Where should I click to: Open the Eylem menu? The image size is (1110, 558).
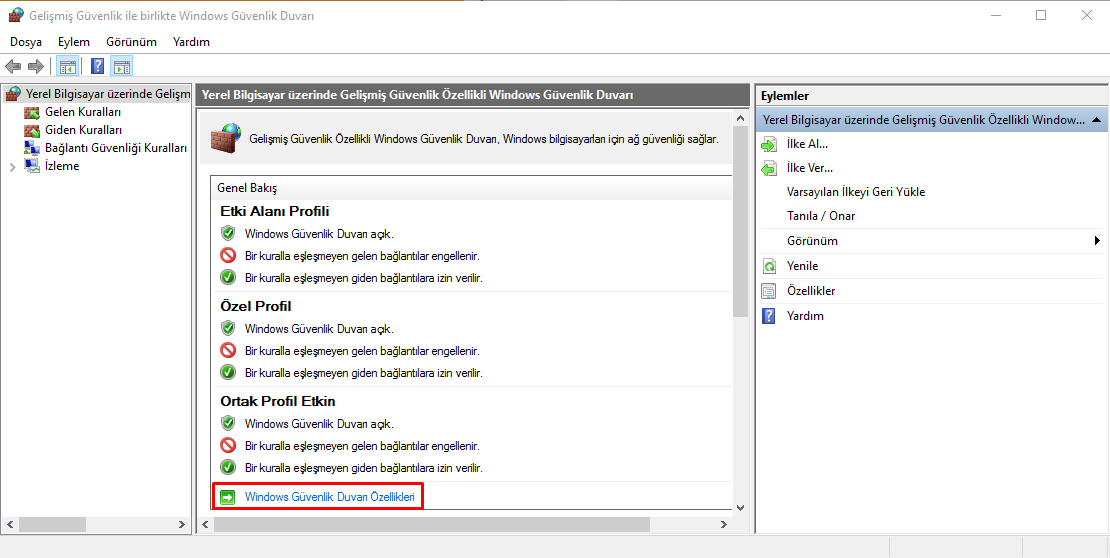74,42
